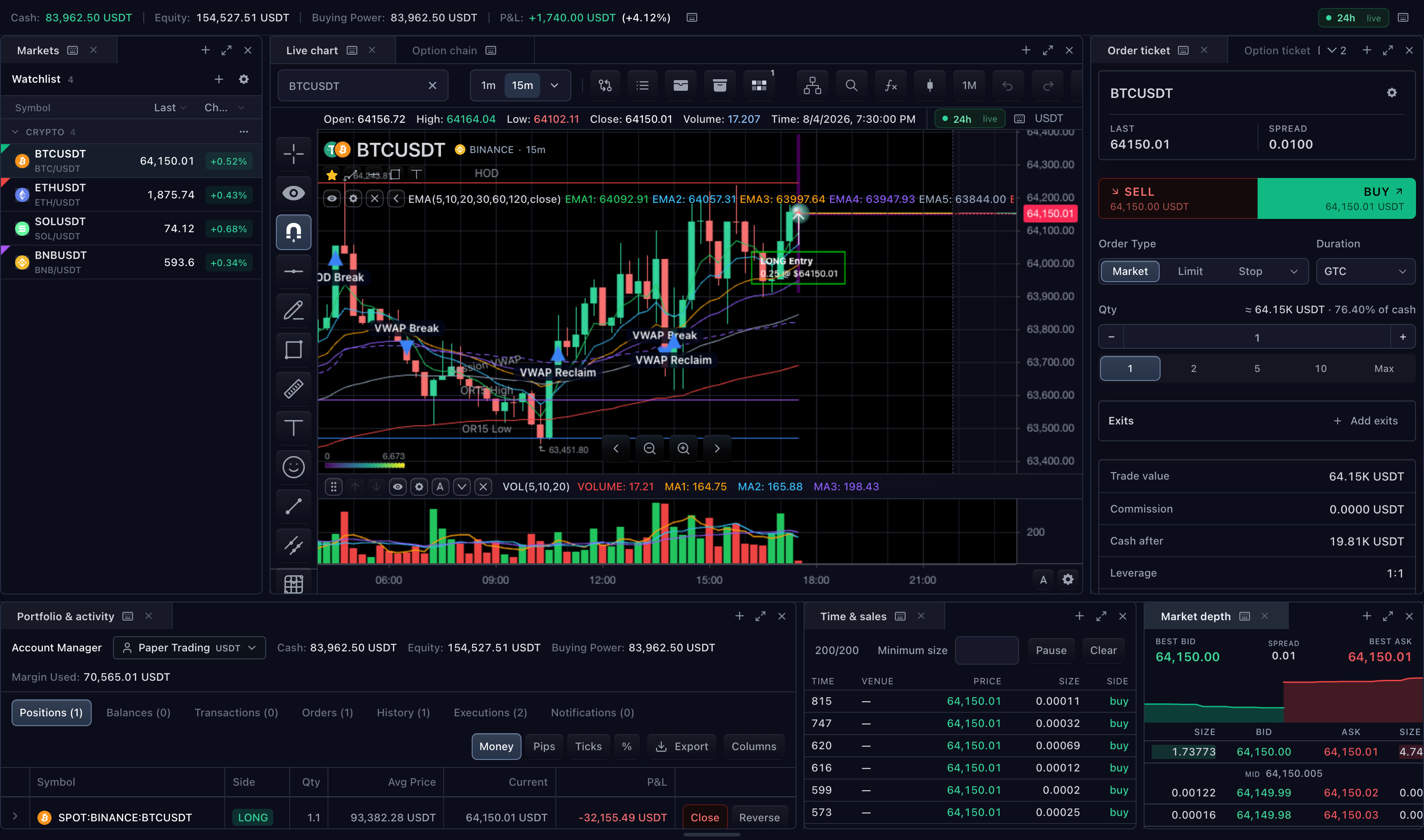Select the text annotation tool
Screen dimensions: 1424x840
click(293, 428)
